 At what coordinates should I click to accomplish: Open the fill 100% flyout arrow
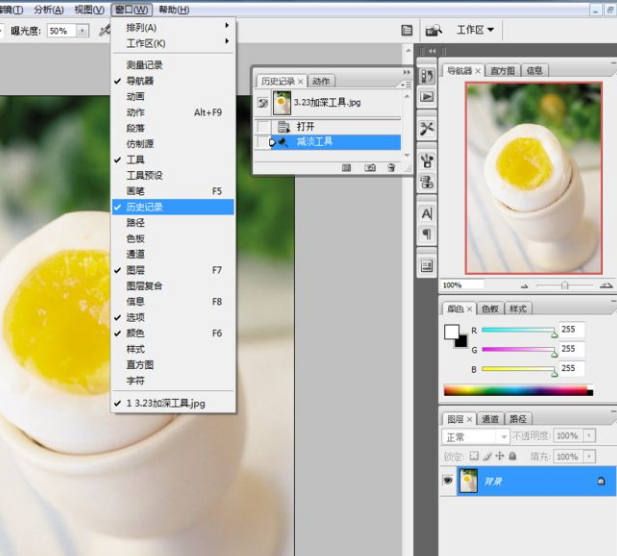click(x=589, y=456)
